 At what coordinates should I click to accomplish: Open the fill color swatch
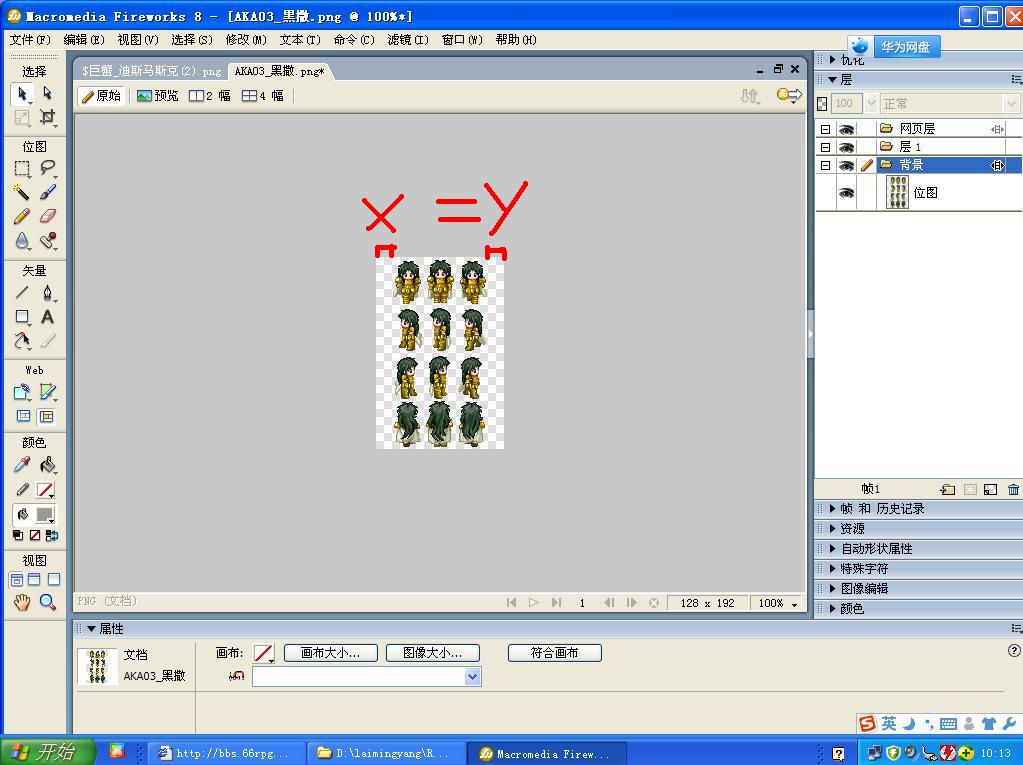tap(45, 515)
